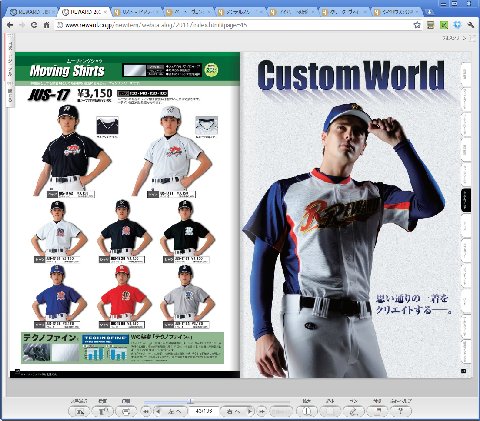The image size is (480, 421).
Task: Click the テクノファイン banner heading
Action: (49, 338)
